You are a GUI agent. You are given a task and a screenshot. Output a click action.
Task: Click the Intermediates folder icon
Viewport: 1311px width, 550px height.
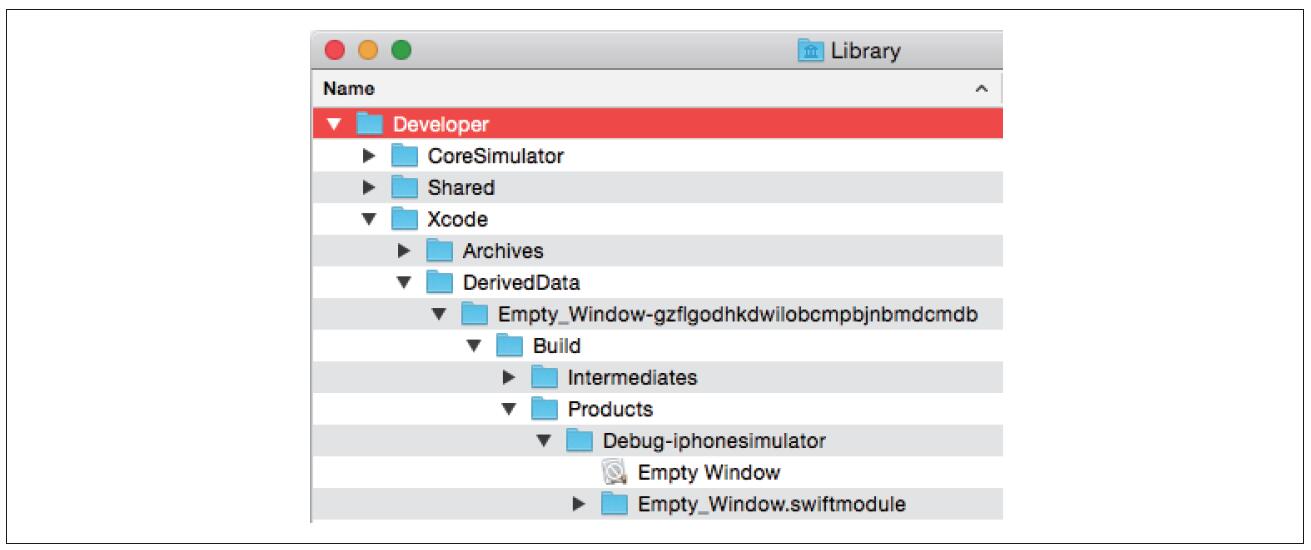(545, 377)
